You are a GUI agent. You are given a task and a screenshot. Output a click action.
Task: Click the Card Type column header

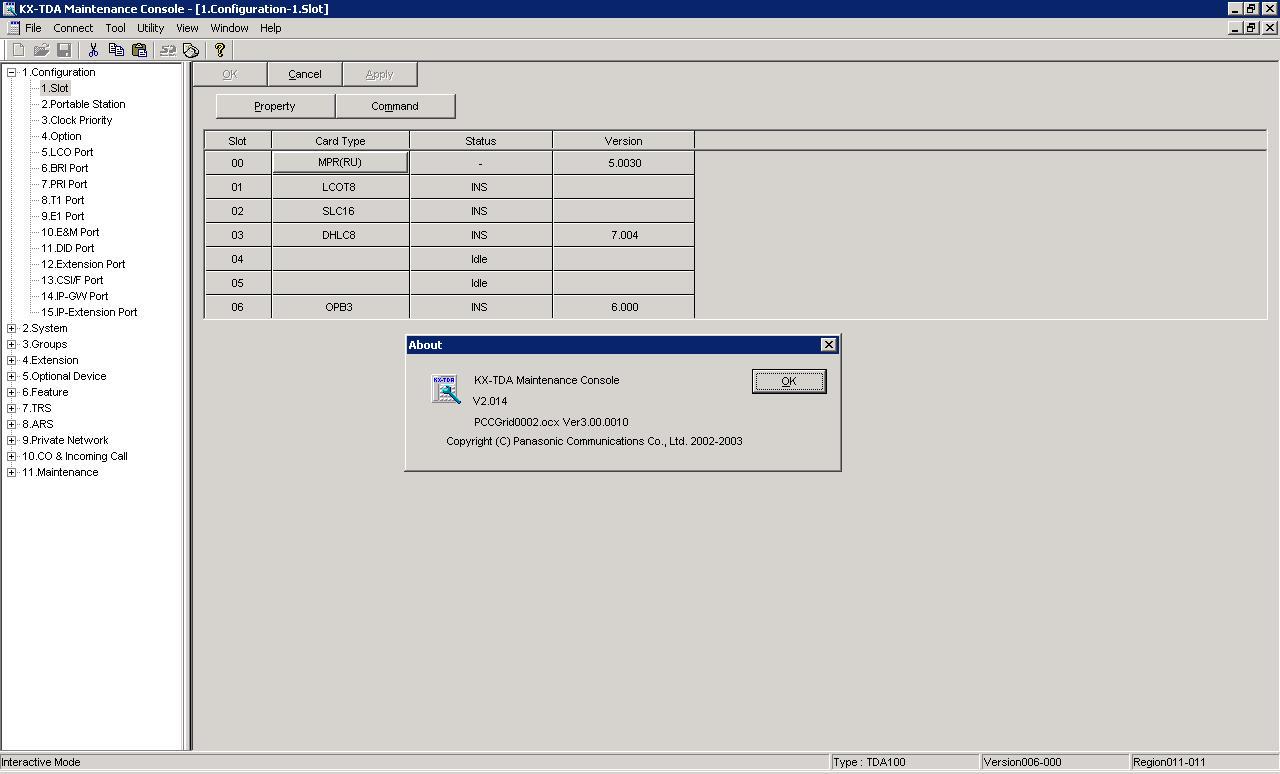click(340, 141)
